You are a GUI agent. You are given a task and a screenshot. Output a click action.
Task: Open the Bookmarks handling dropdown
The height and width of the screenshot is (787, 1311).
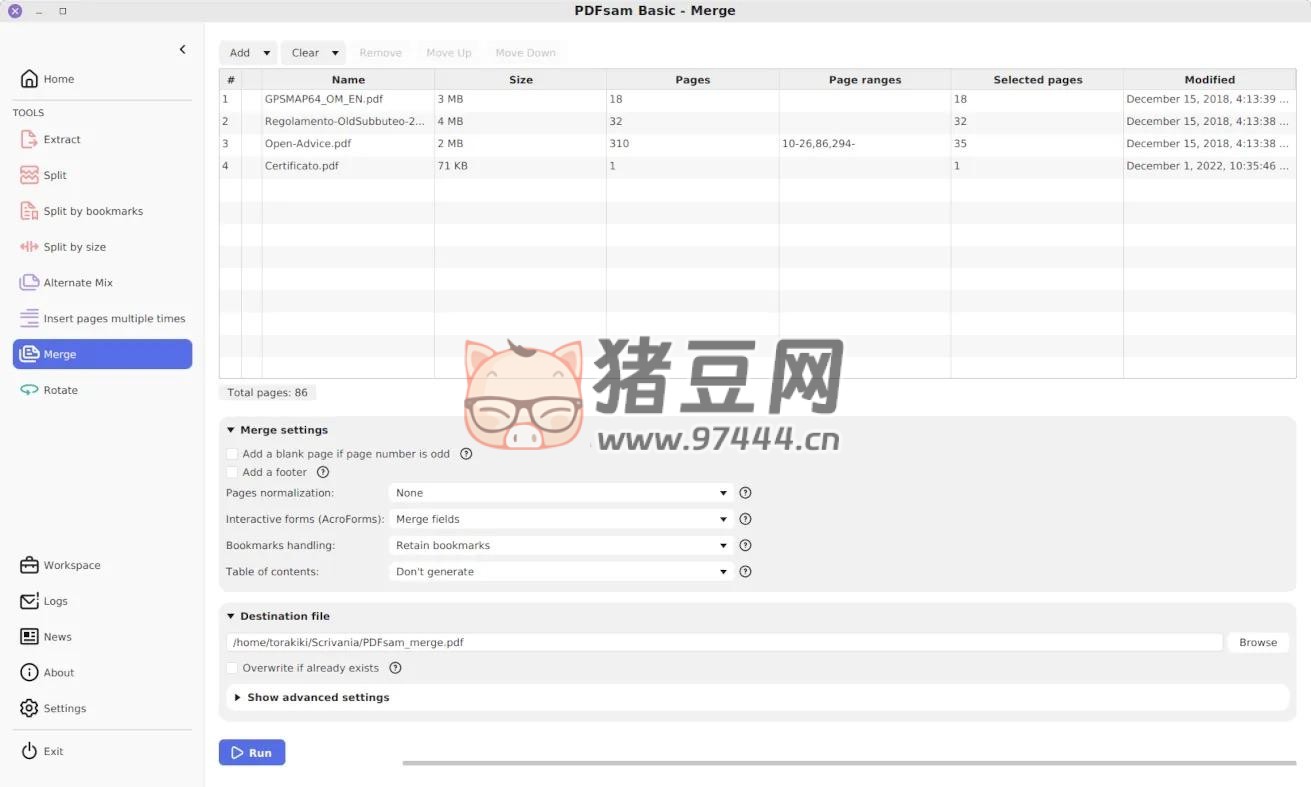561,545
